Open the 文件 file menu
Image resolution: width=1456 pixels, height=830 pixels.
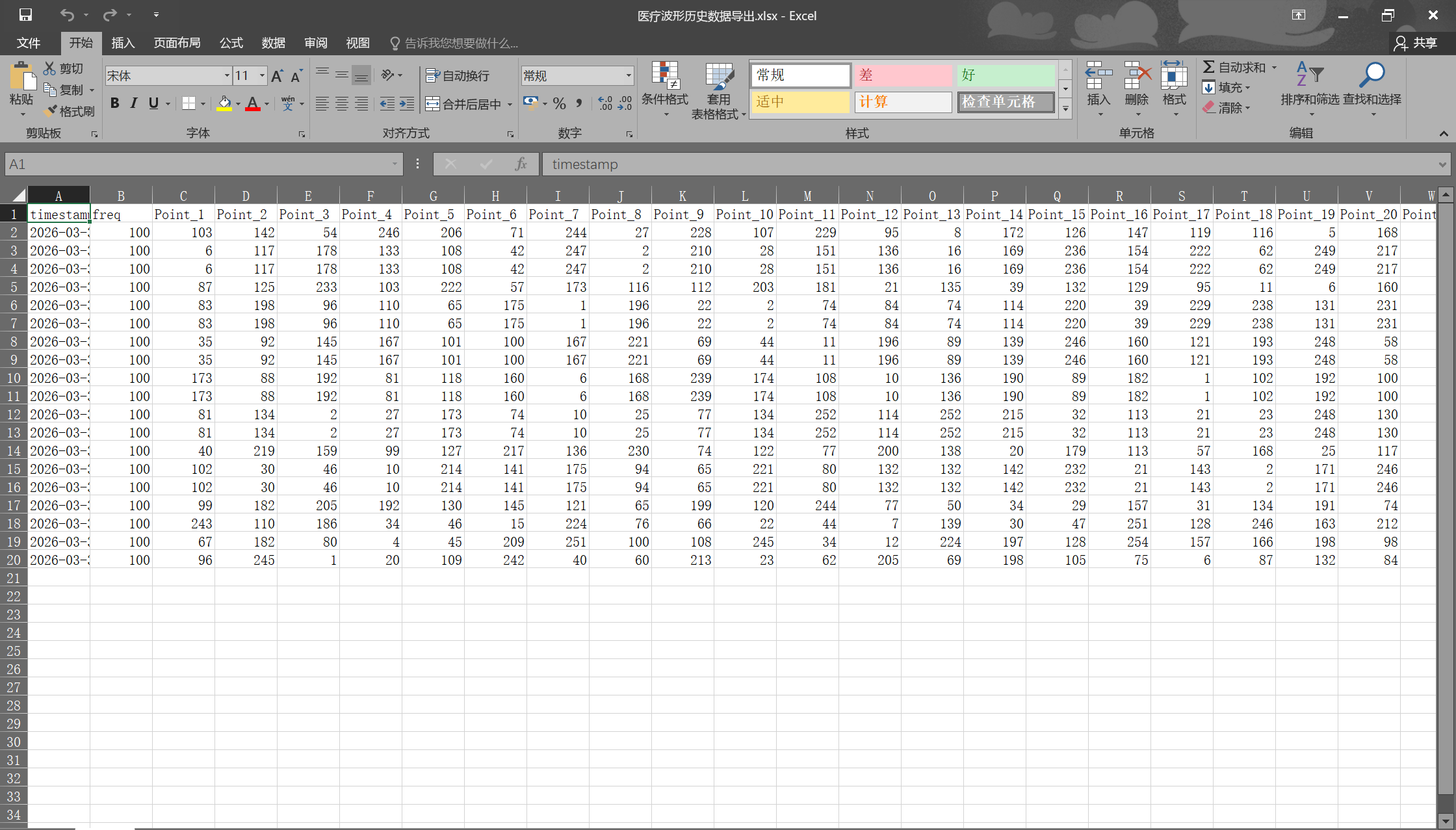(x=28, y=43)
